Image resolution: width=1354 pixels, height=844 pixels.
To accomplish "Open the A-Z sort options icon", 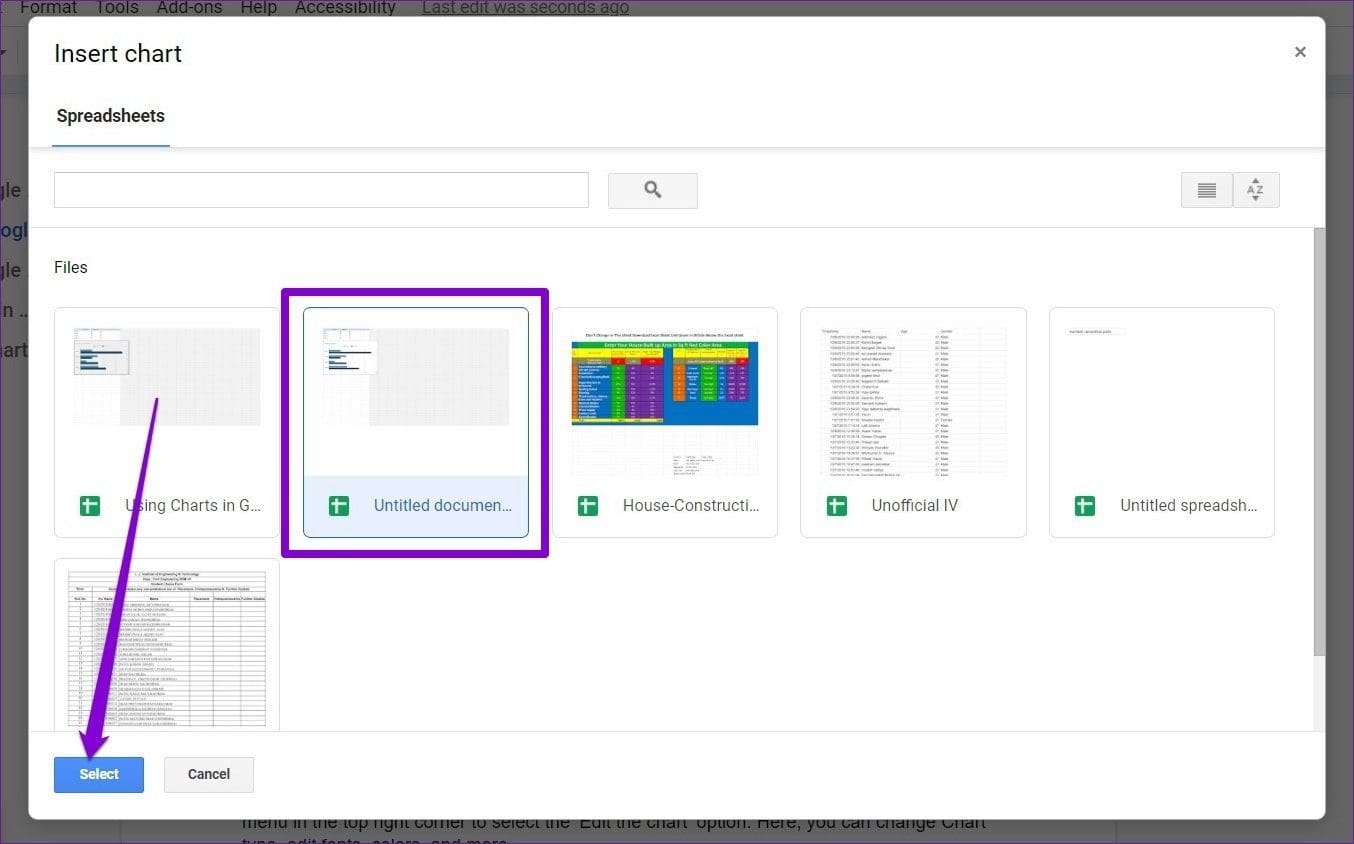I will (x=1256, y=190).
